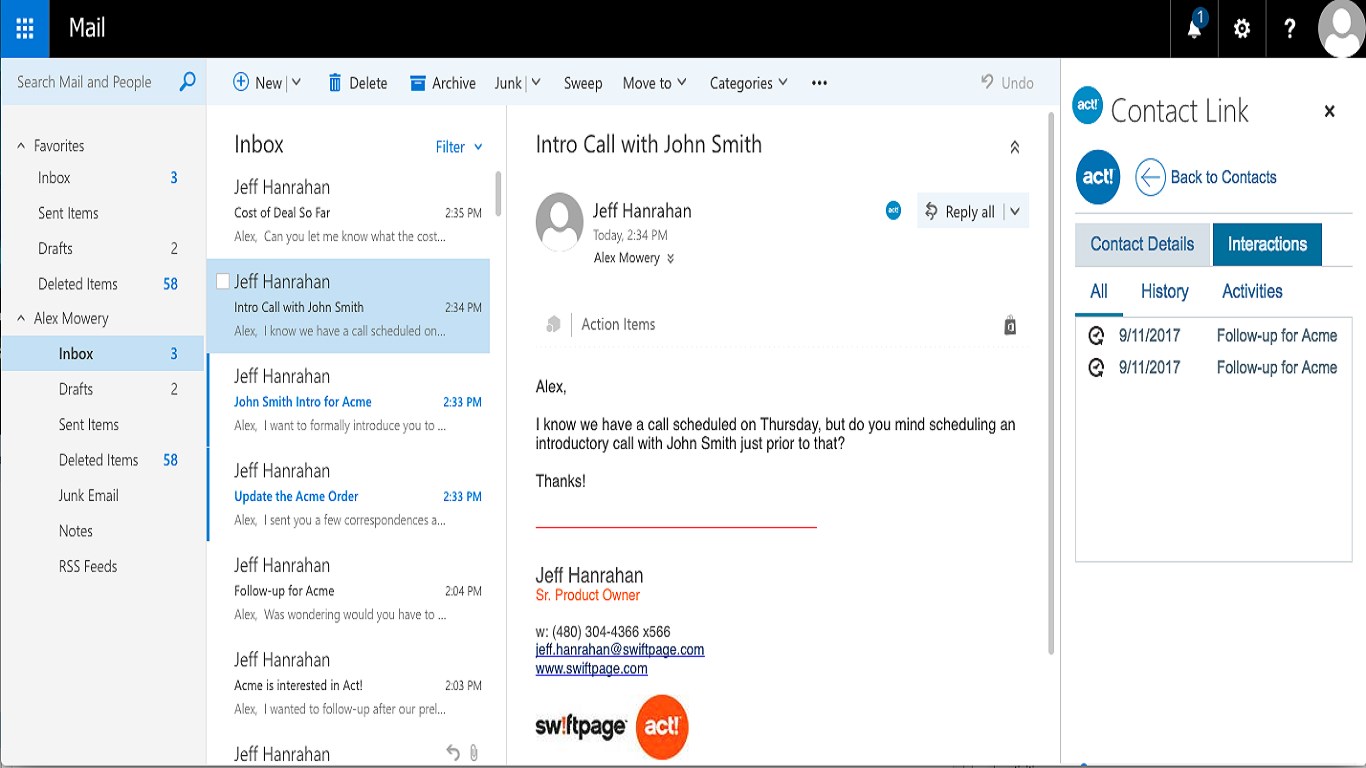Open the Junk dropdown arrow

(x=536, y=83)
